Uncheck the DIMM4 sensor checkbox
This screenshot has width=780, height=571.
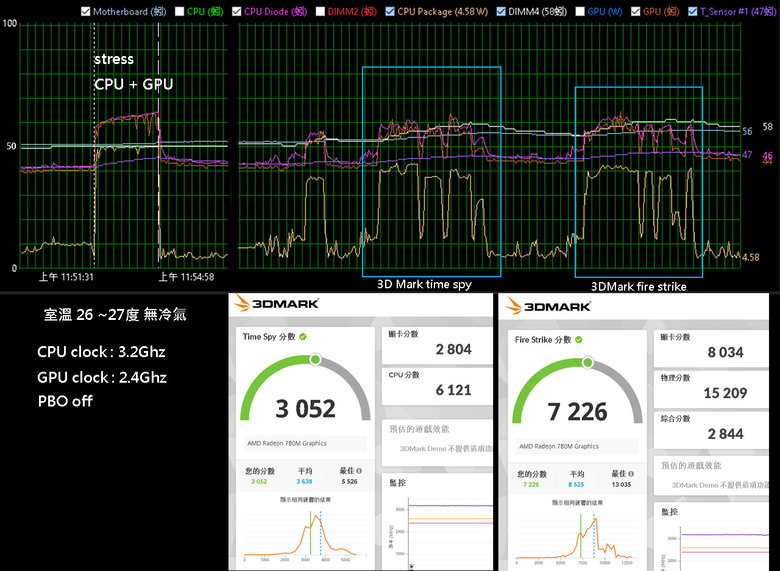click(501, 11)
